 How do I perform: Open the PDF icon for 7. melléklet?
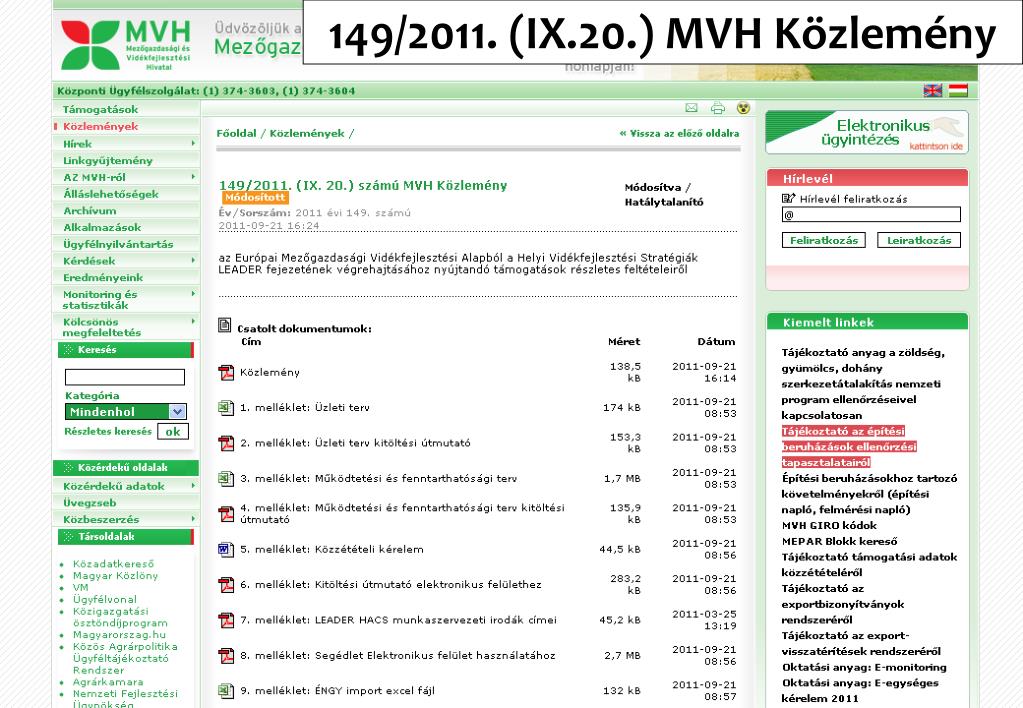[226, 620]
